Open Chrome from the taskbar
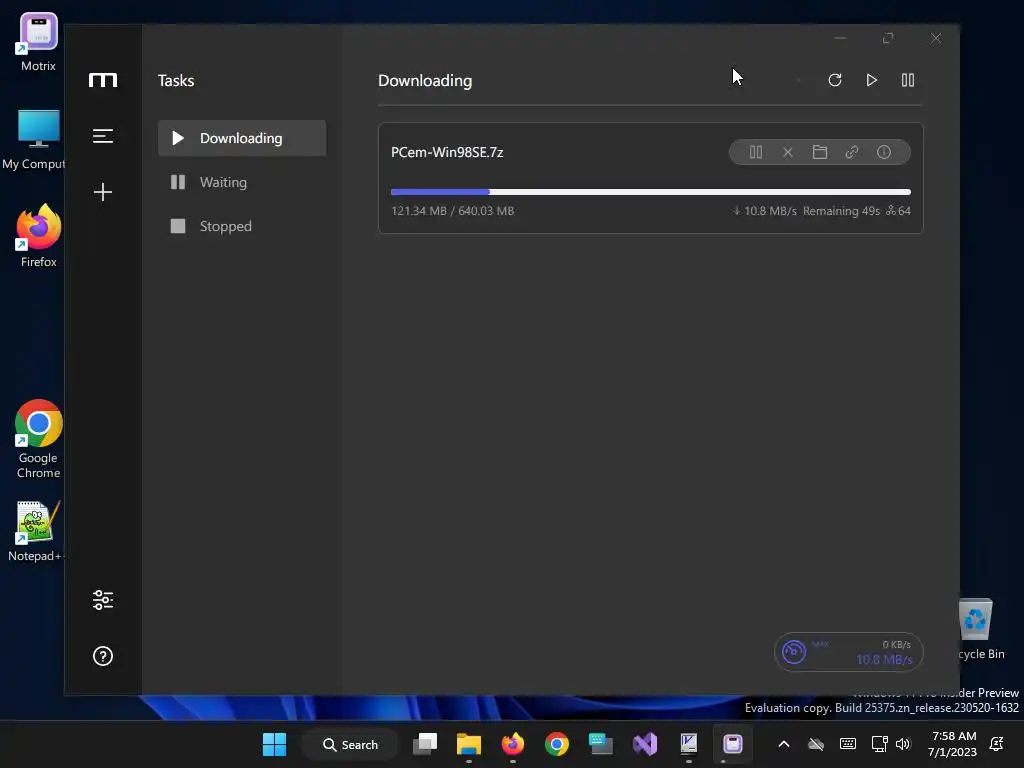This screenshot has width=1024, height=768. pos(556,744)
